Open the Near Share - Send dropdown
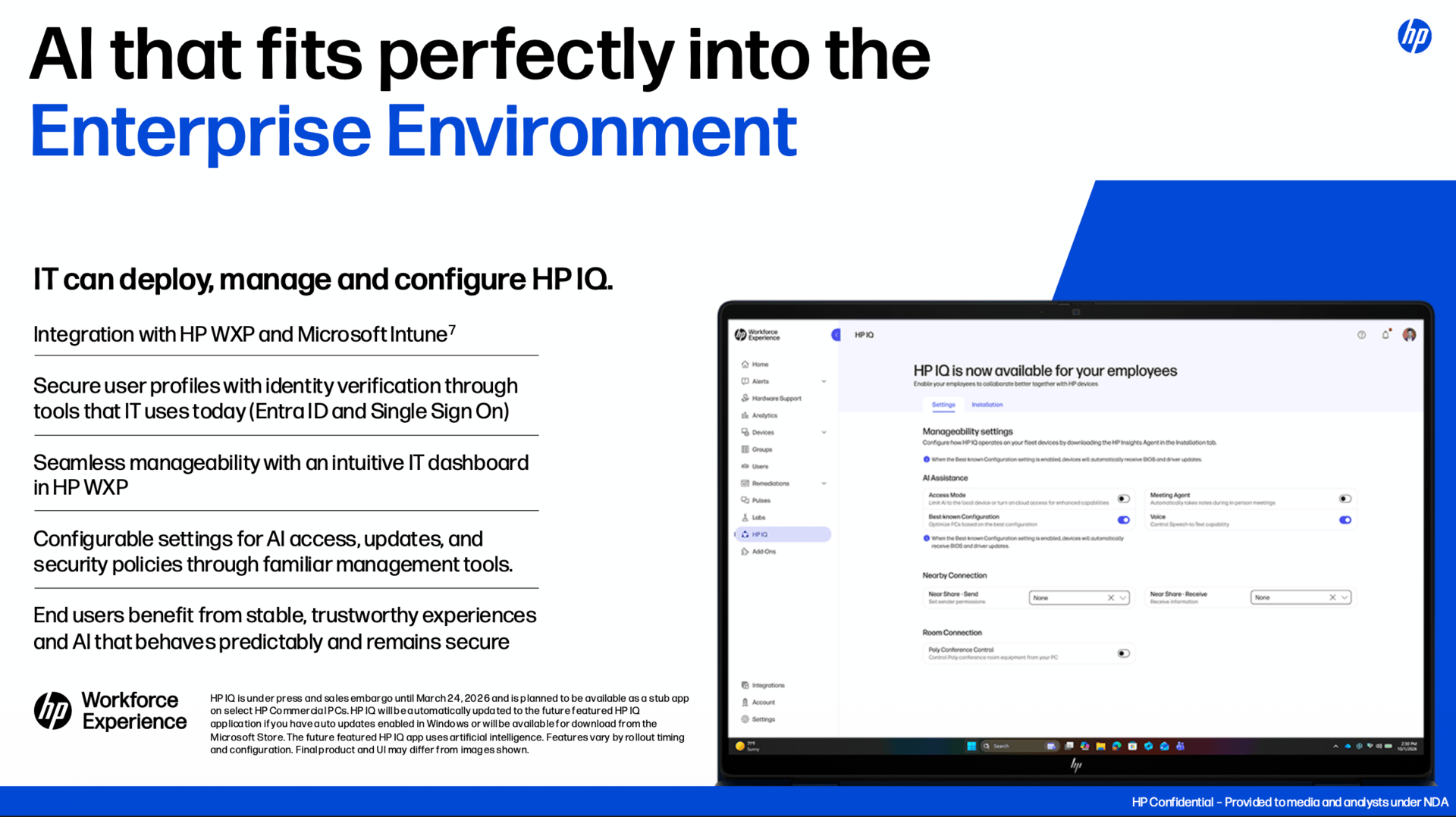 point(1079,597)
